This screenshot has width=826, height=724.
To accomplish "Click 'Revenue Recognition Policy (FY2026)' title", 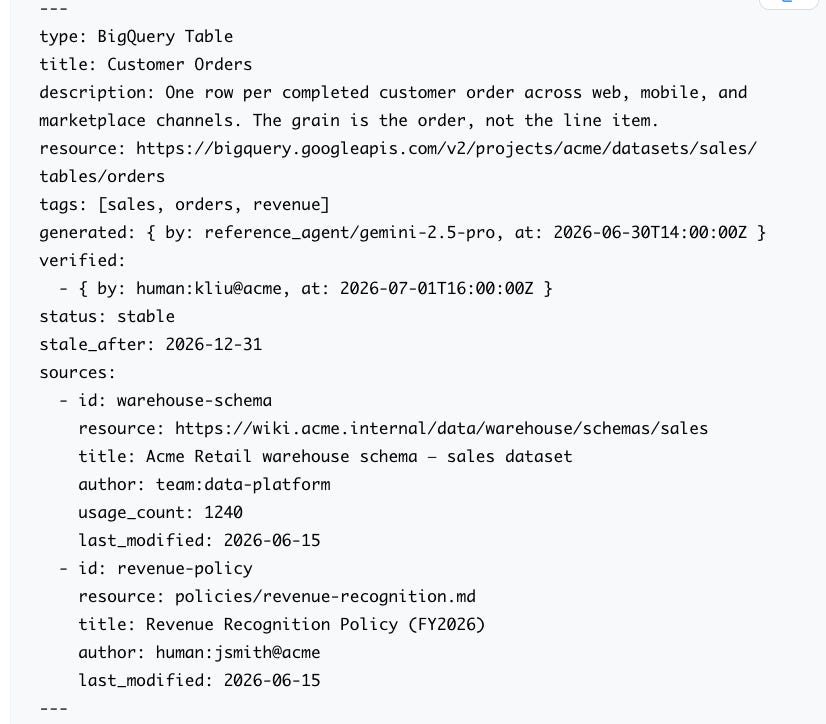I will pos(315,624).
